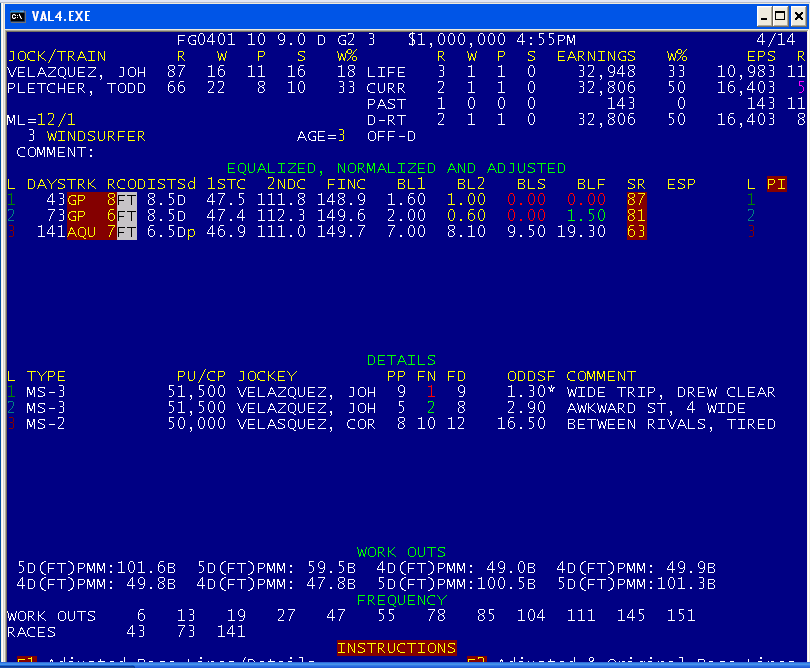Click the highlighted INSTRUCTIONS label
The width and height of the screenshot is (810, 668).
click(396, 648)
